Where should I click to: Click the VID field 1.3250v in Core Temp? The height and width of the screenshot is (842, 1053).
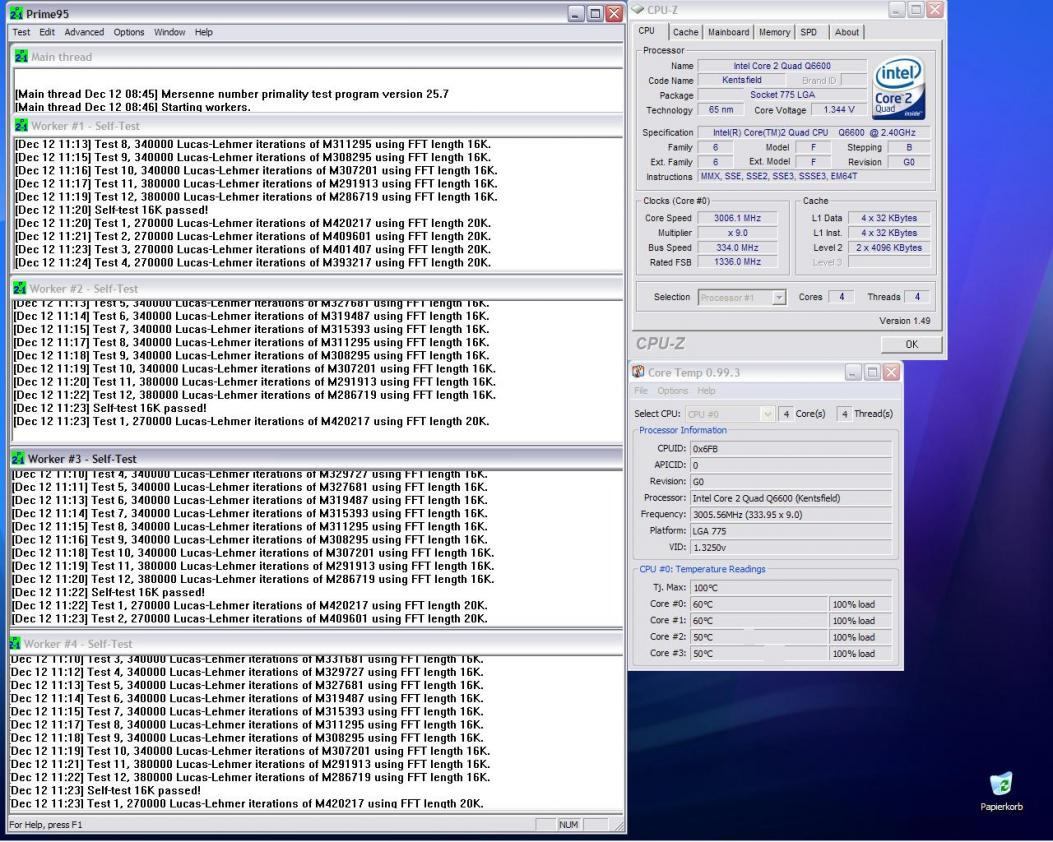[791, 547]
